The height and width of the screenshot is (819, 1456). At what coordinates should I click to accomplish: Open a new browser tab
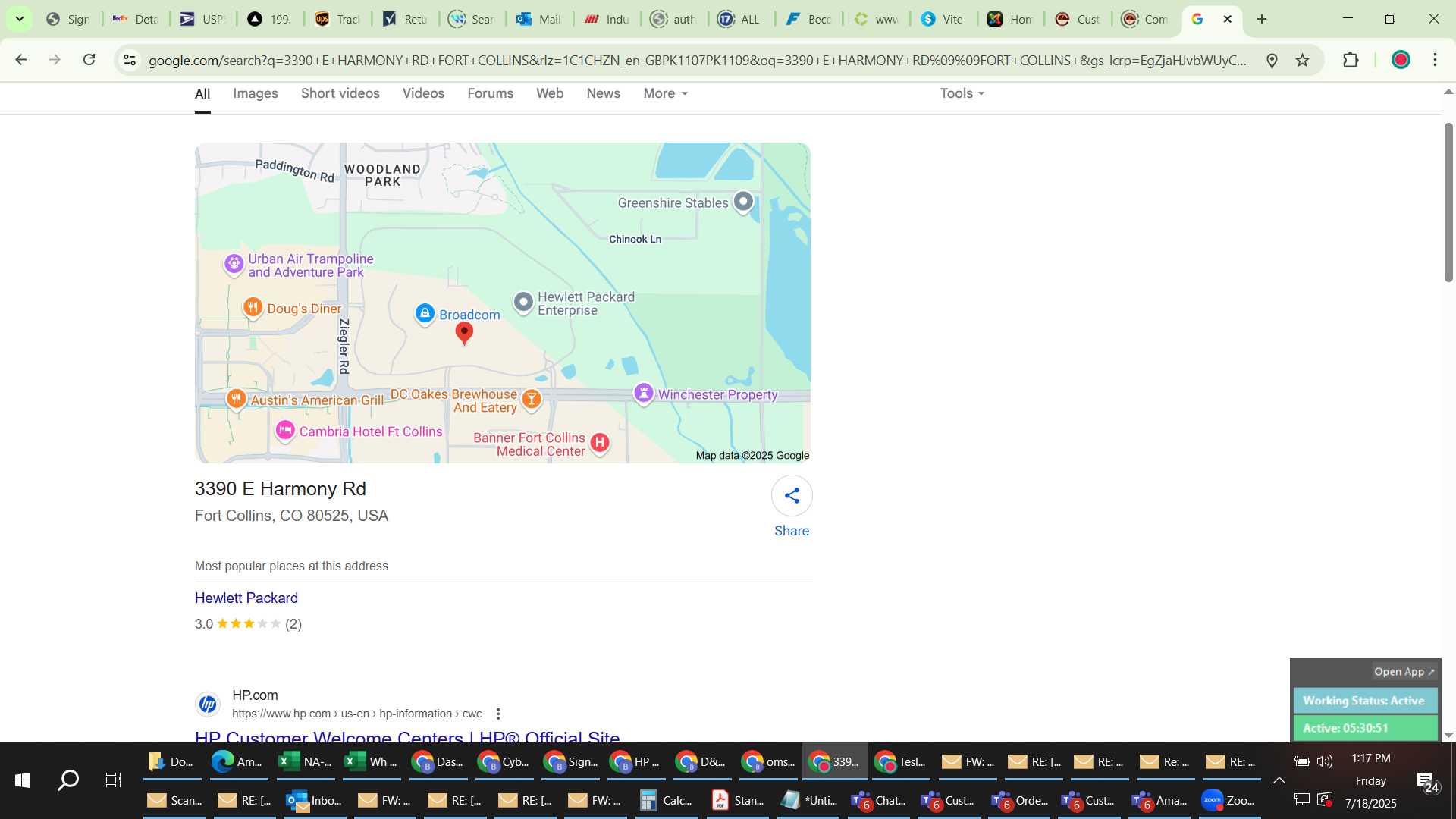(1262, 19)
